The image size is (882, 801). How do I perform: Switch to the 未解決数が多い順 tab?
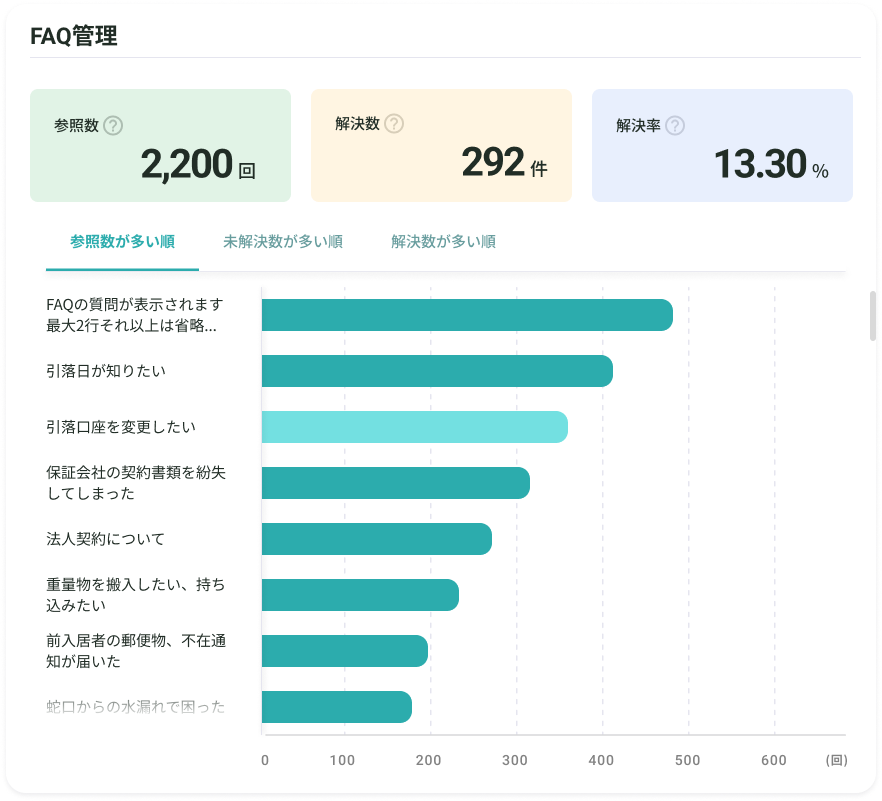[x=281, y=241]
